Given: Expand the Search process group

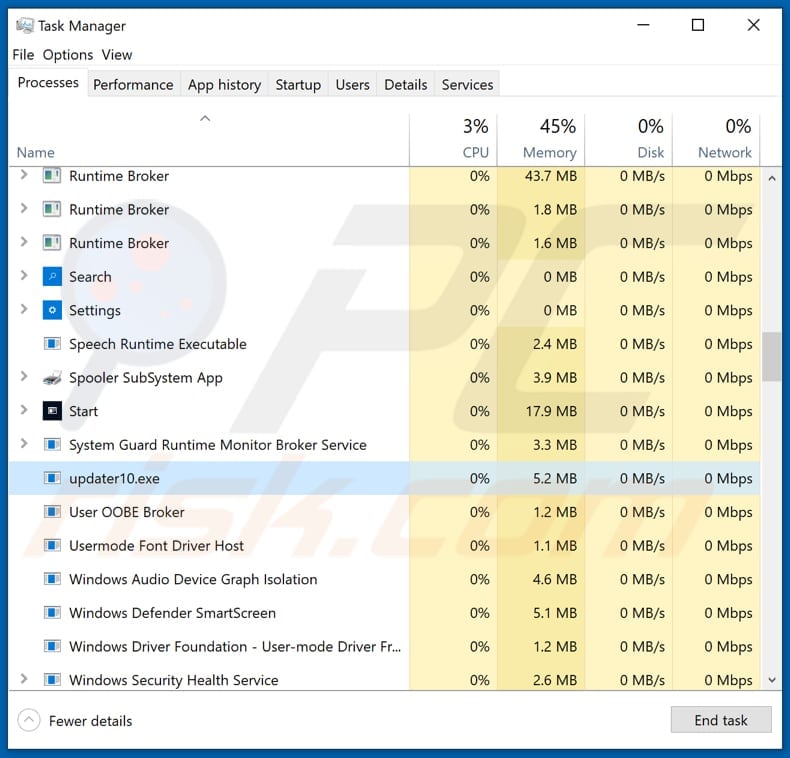Looking at the screenshot, I should pos(24,276).
